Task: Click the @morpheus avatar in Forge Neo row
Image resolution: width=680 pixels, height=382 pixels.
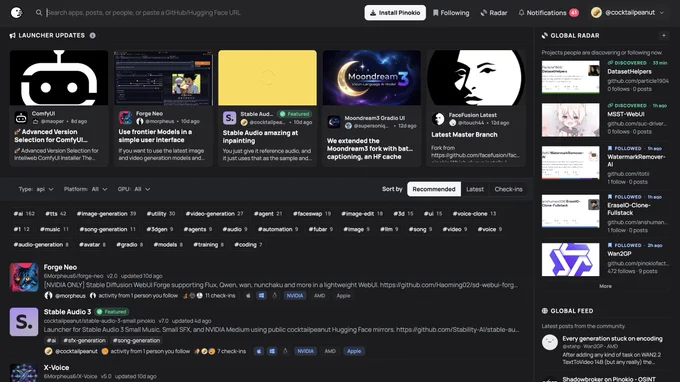Action: pyautogui.click(x=48, y=296)
